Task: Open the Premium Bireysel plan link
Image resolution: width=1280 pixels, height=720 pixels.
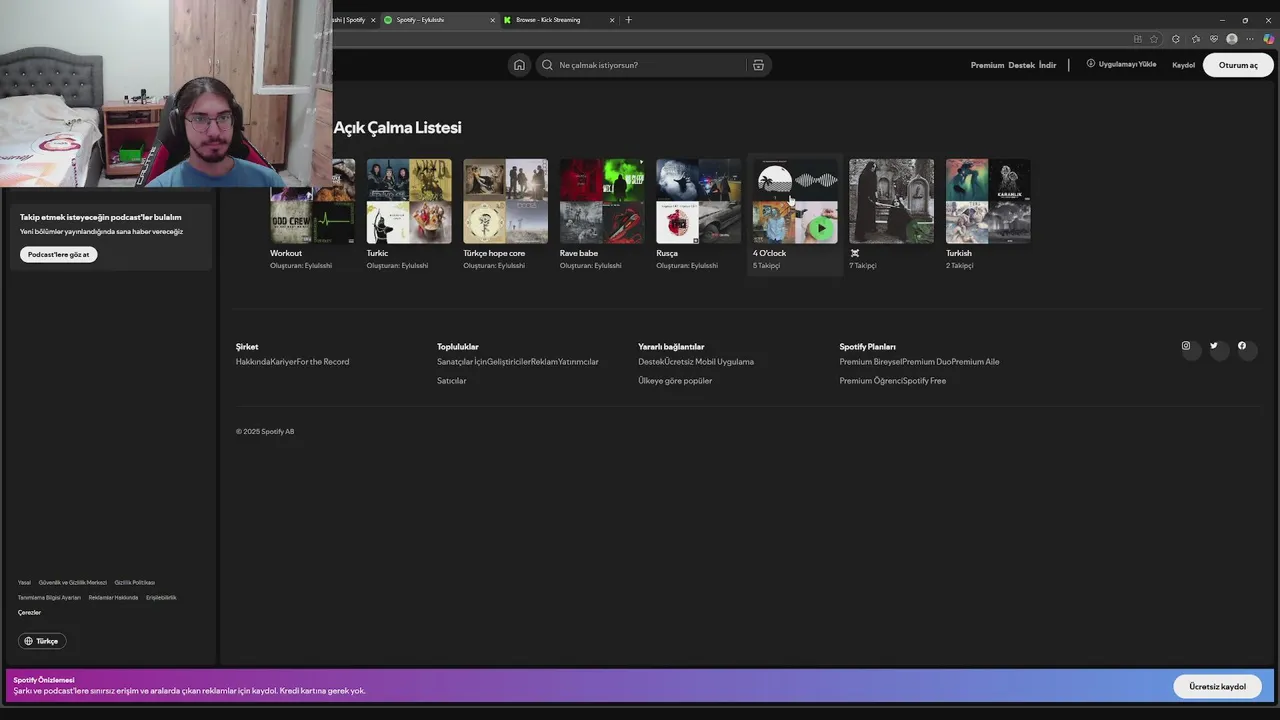Action: click(870, 362)
